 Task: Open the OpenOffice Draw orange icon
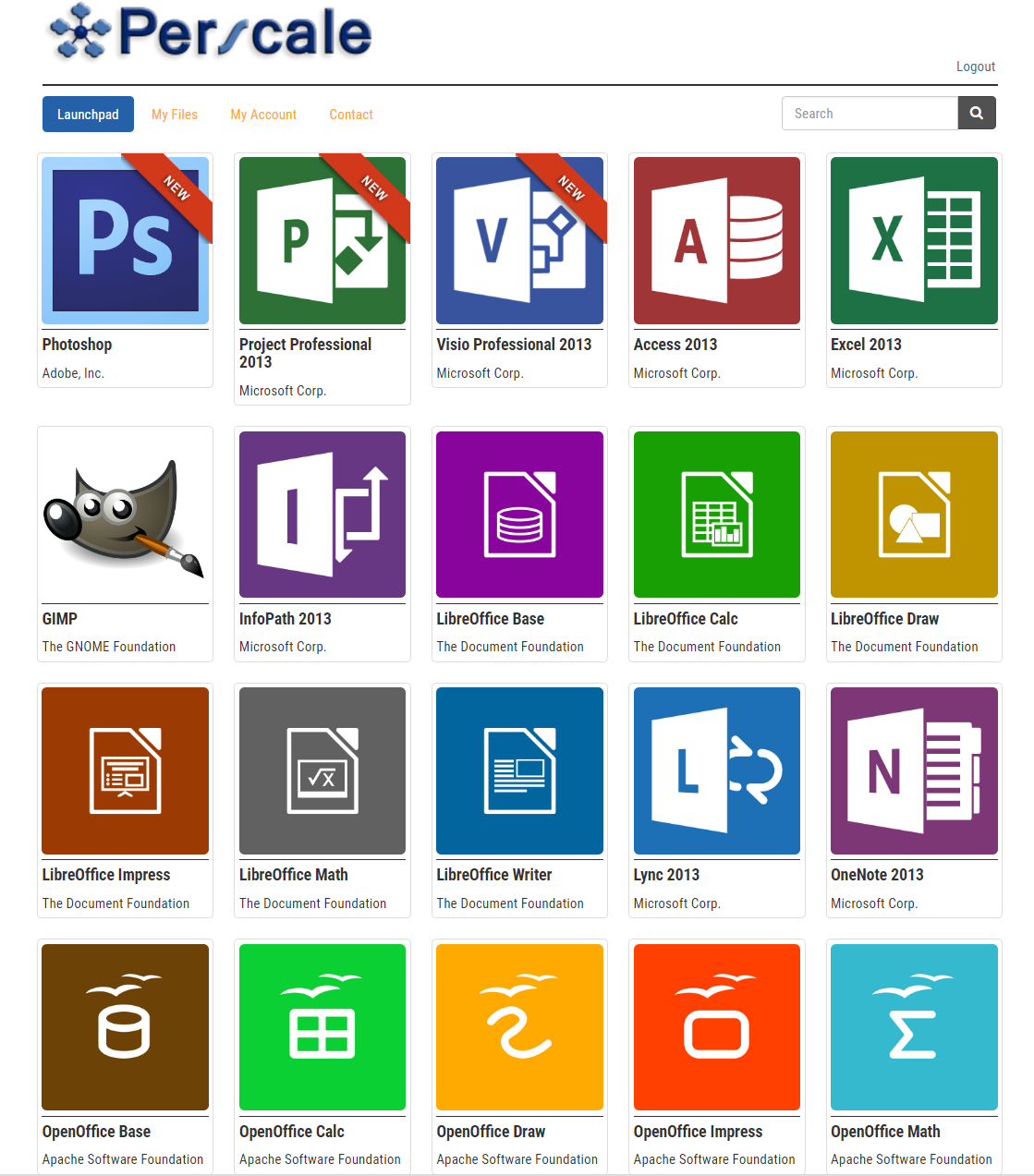click(x=519, y=1027)
